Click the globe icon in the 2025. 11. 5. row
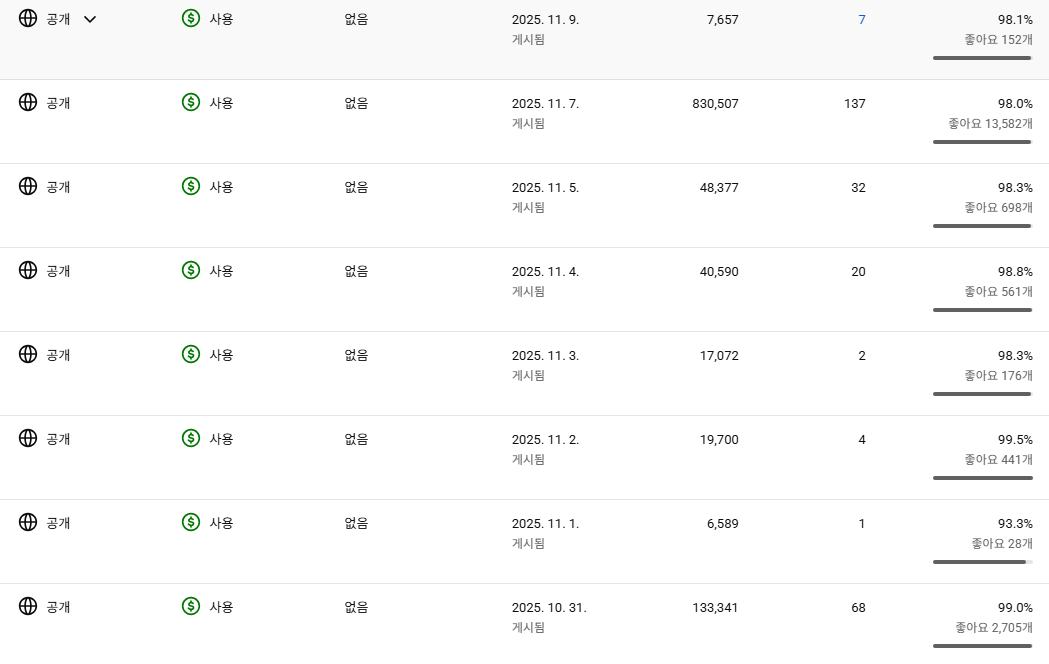Image resolution: width=1049 pixels, height=664 pixels. click(28, 186)
